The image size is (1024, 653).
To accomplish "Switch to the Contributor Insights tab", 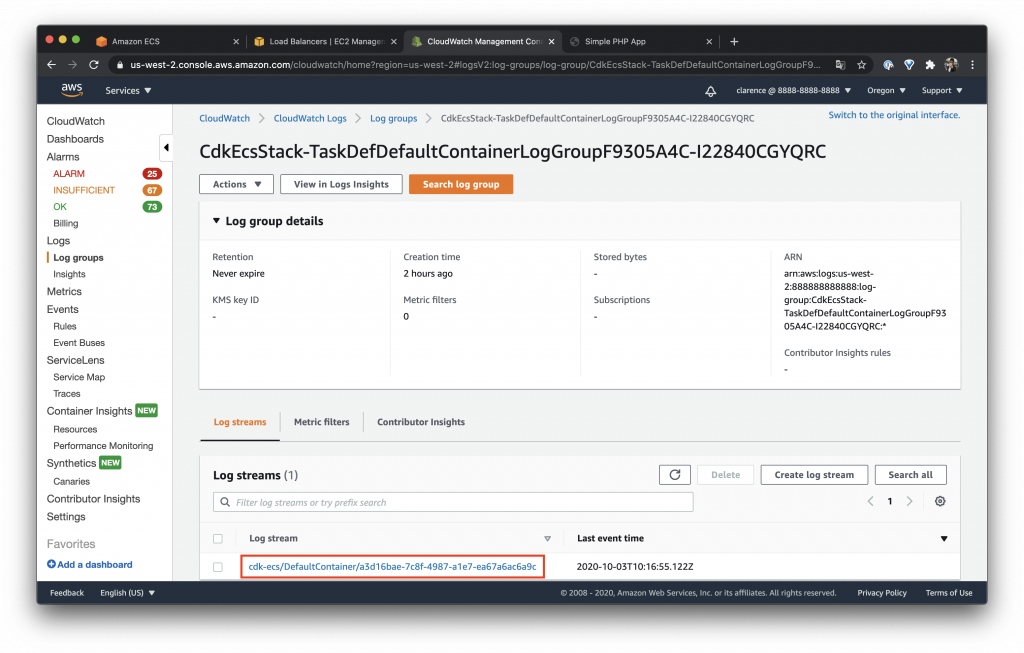I will pos(421,422).
